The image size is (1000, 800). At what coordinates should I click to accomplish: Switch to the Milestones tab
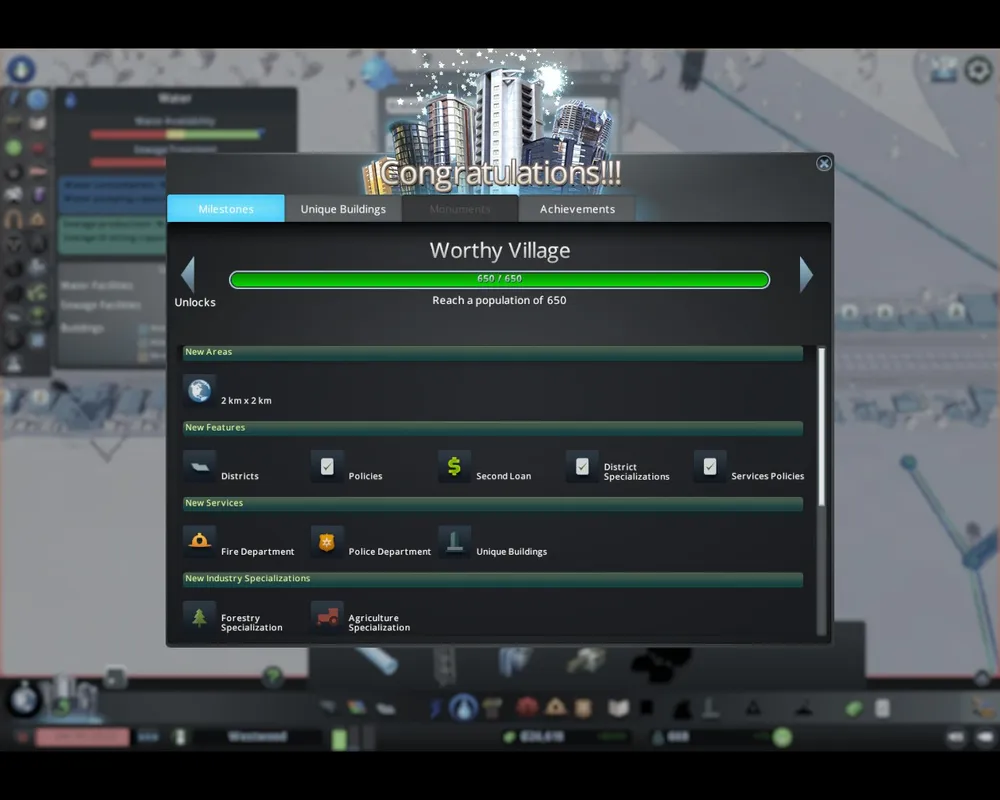[226, 209]
